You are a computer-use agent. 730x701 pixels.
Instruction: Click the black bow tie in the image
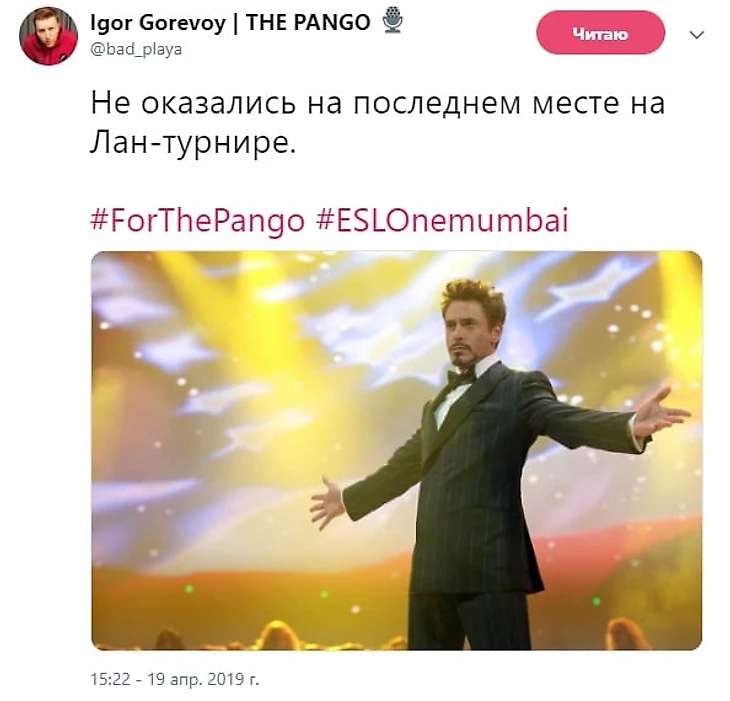click(460, 377)
